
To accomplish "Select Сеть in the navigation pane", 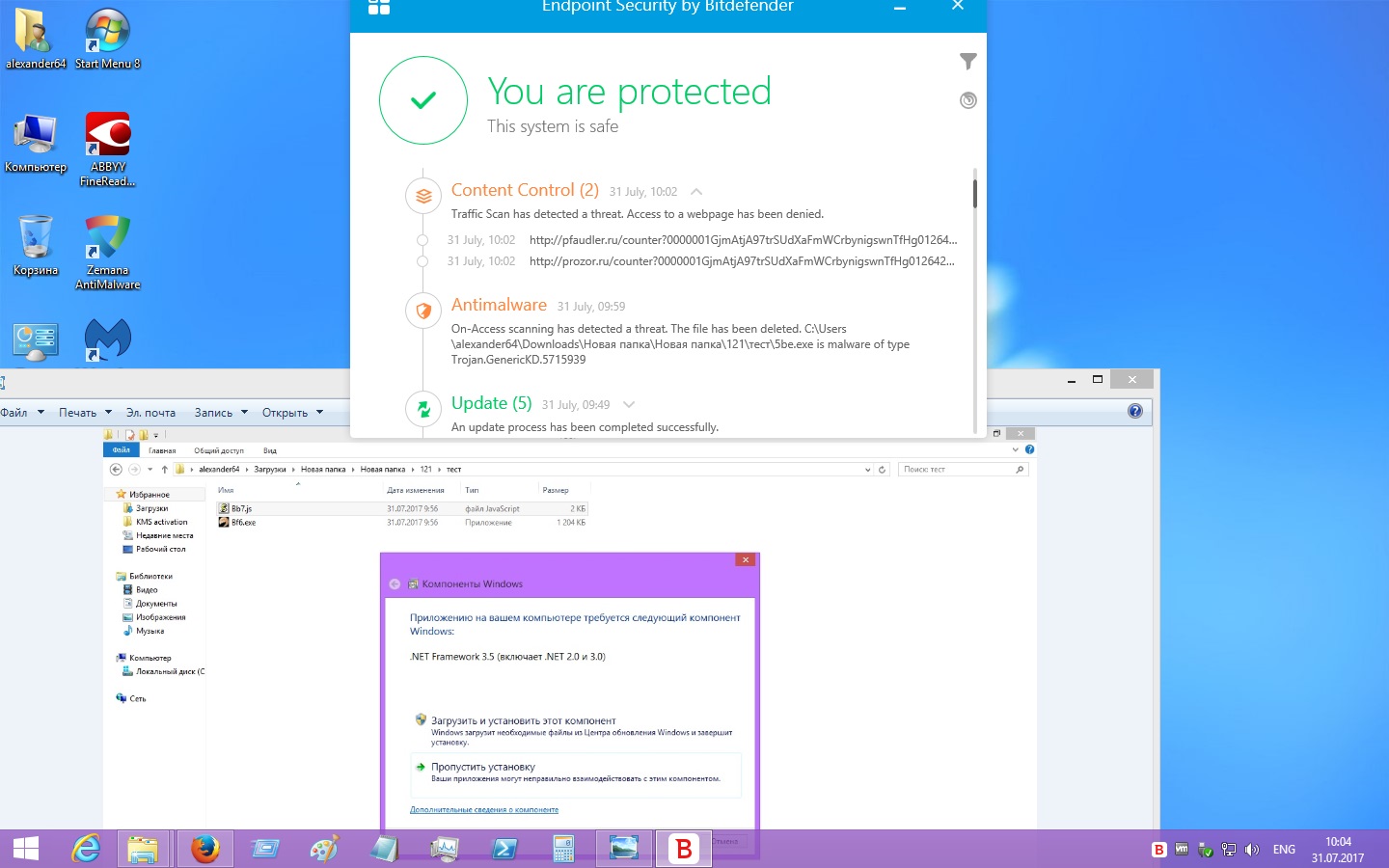I will (137, 698).
